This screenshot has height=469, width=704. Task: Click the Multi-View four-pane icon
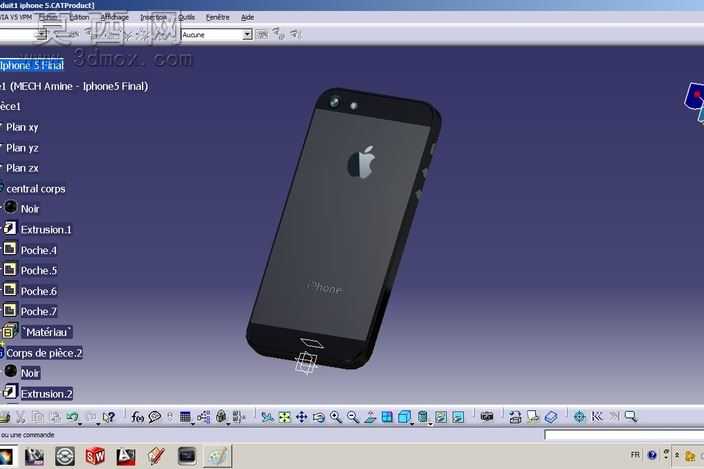(x=387, y=417)
